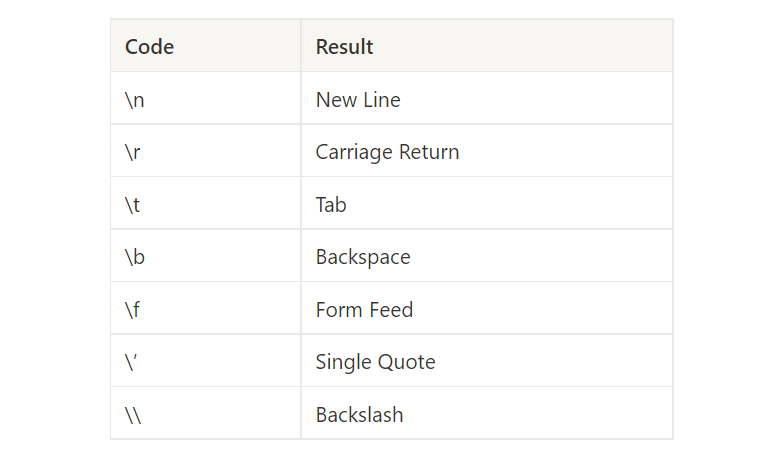Click the Code column header
This screenshot has width=777, height=455.
pyautogui.click(x=206, y=46)
